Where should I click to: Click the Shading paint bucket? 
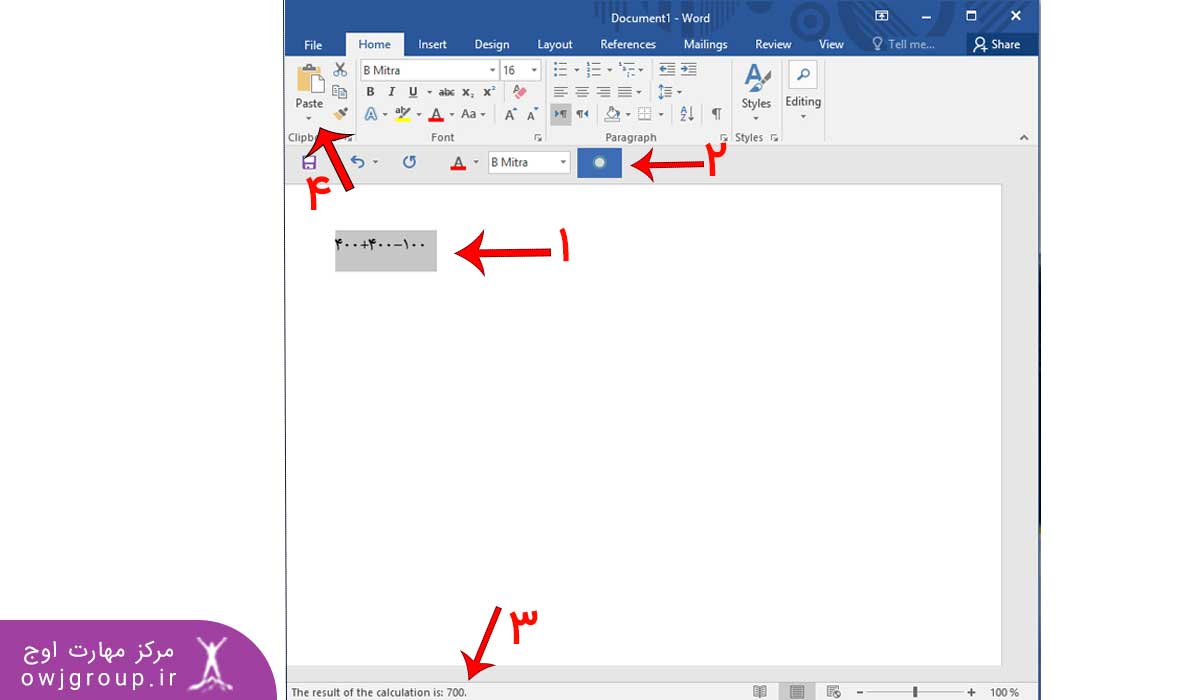tap(612, 115)
